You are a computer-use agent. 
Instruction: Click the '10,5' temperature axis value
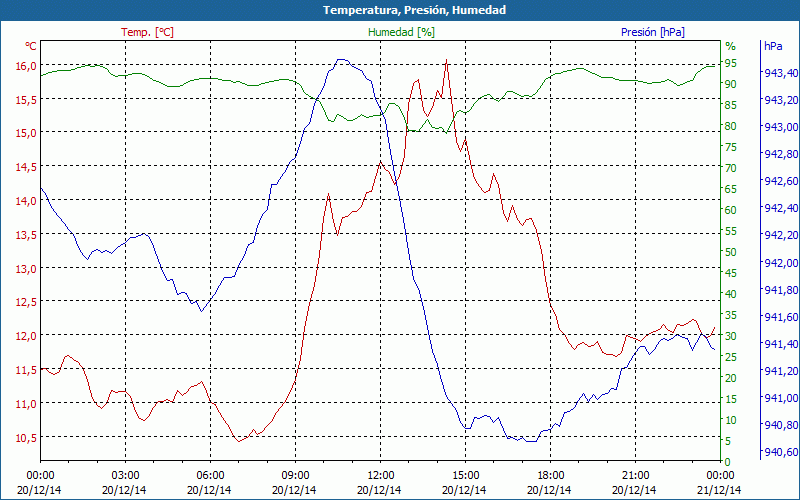pyautogui.click(x=26, y=438)
